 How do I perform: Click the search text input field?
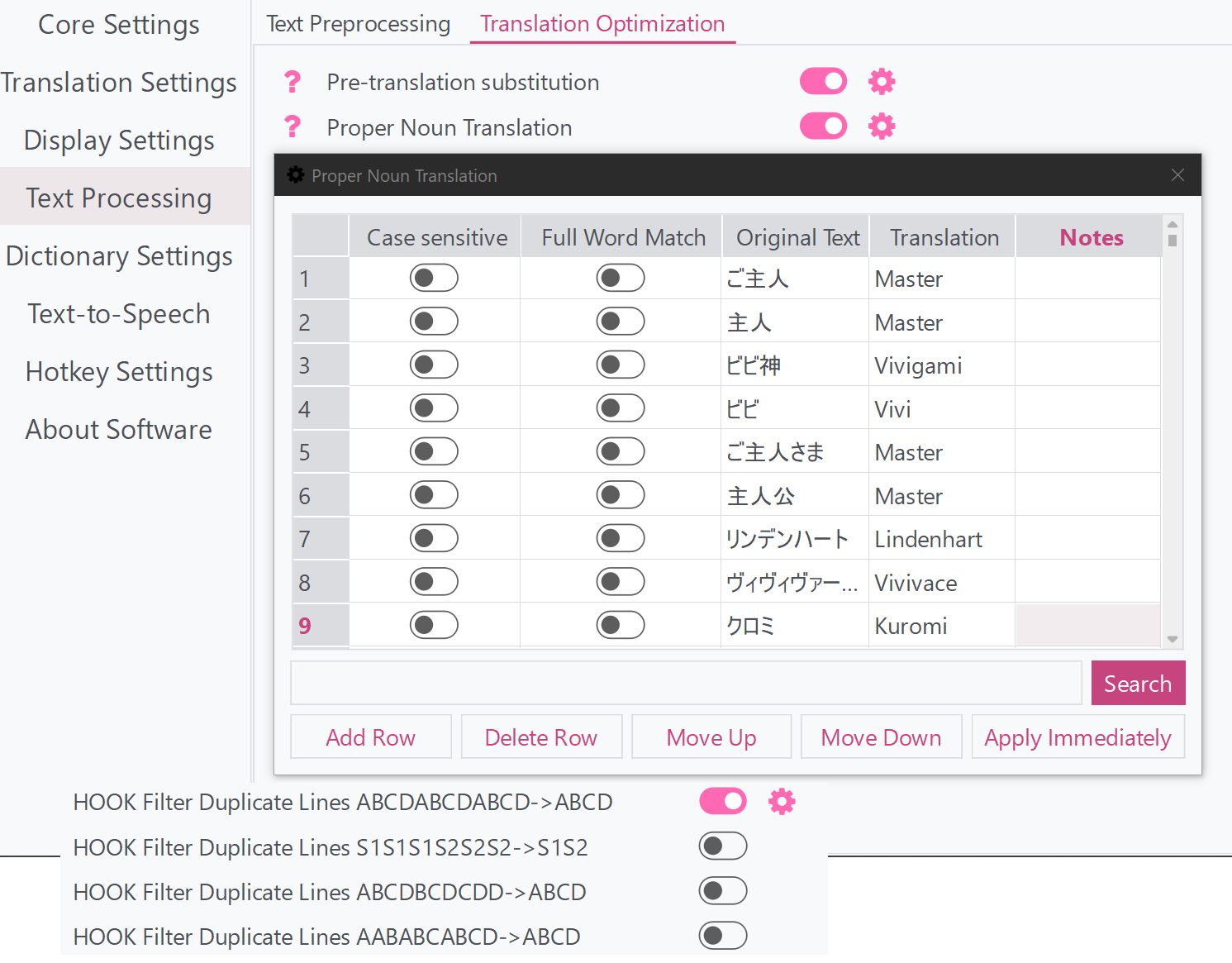(687, 683)
